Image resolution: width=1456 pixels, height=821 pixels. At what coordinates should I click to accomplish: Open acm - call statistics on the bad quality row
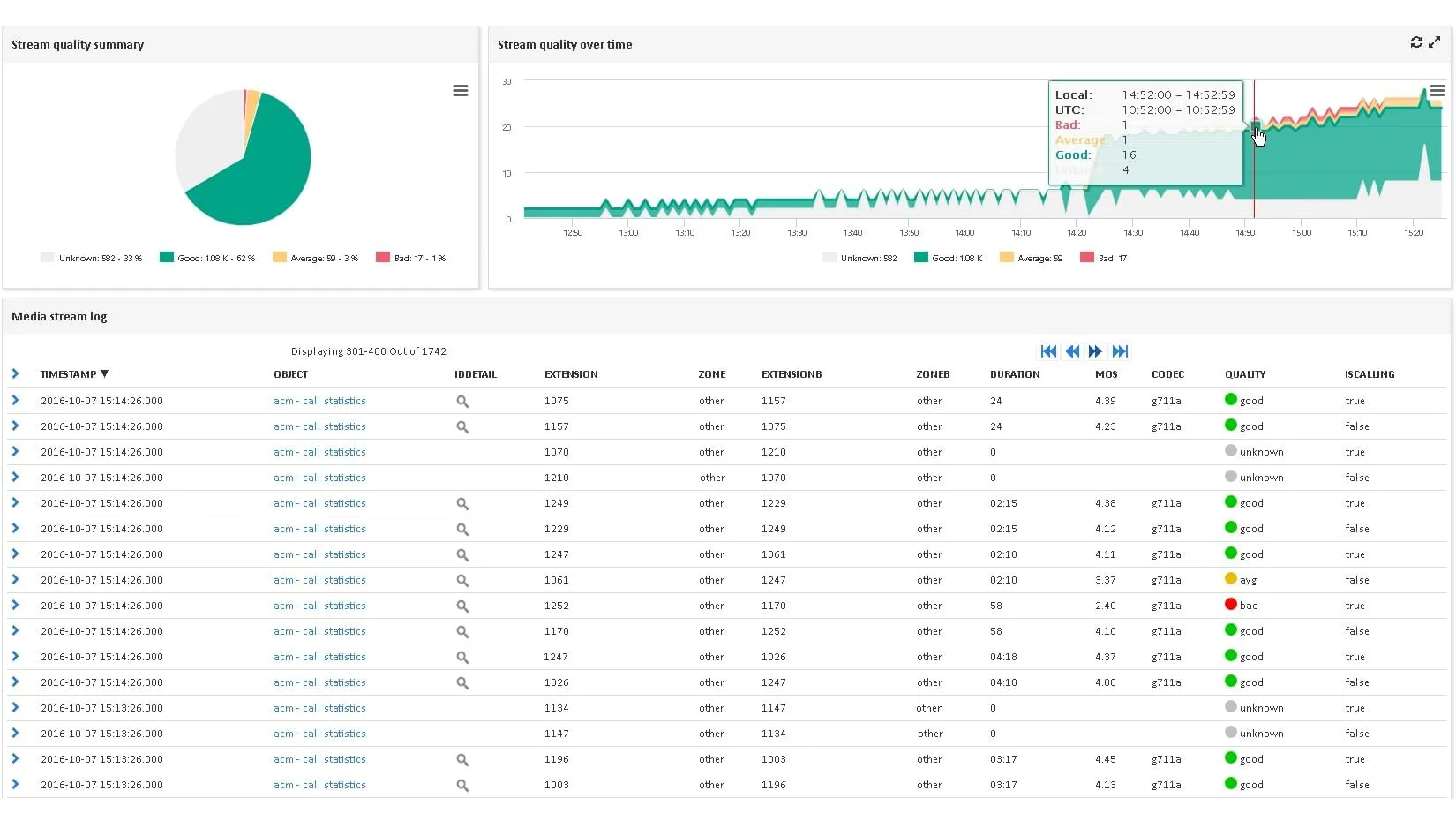[319, 606]
